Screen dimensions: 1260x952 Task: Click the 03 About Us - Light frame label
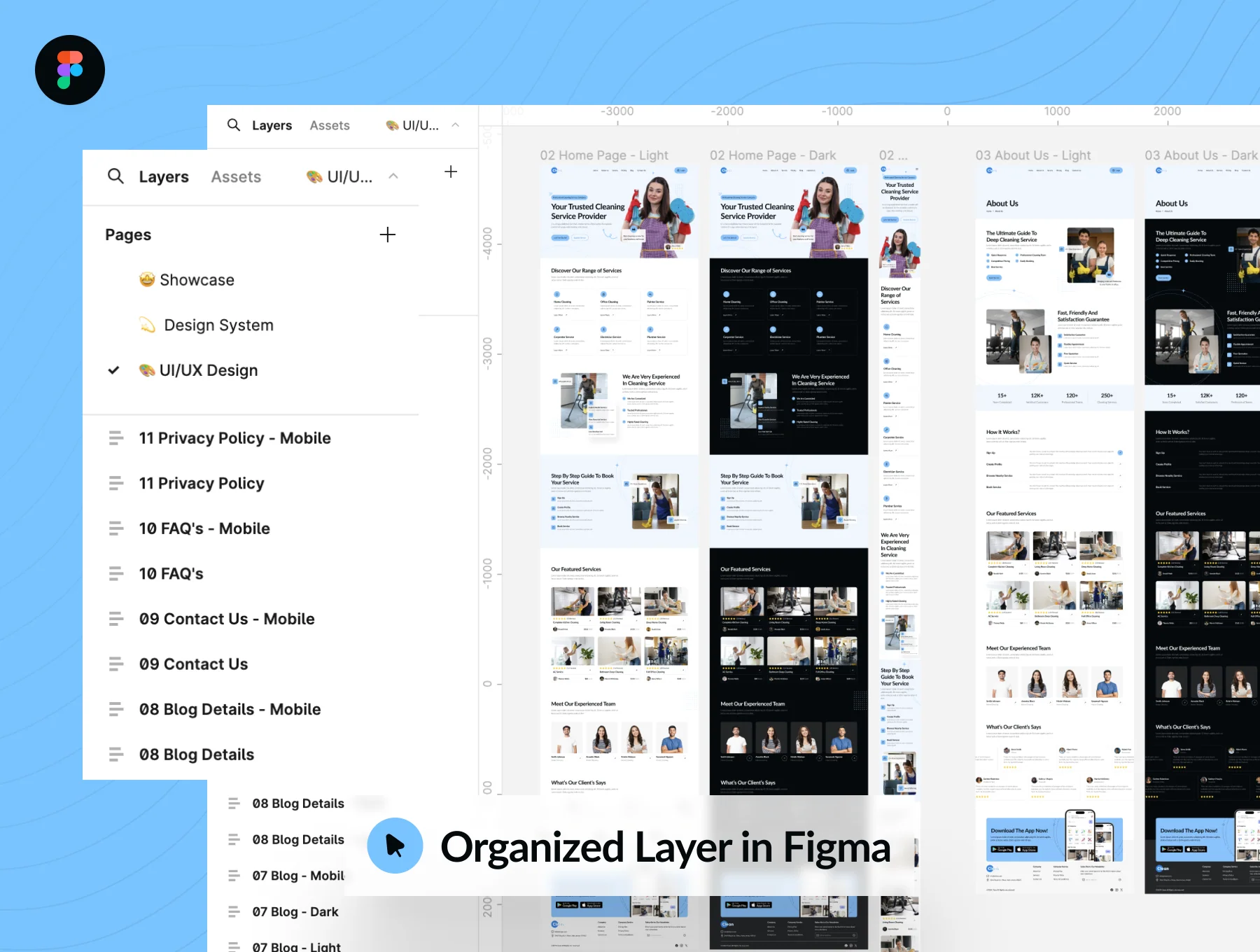coord(1033,155)
